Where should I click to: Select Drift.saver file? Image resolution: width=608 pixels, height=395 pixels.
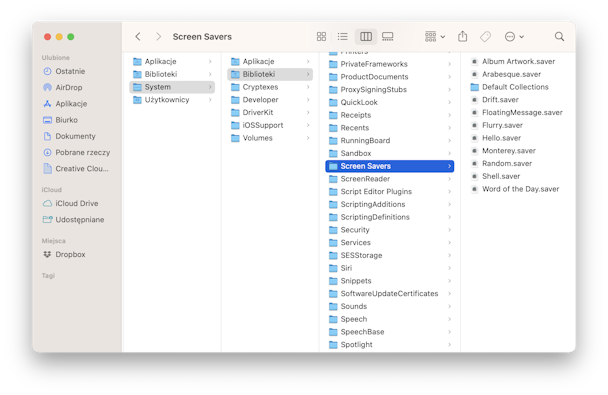[x=494, y=100]
